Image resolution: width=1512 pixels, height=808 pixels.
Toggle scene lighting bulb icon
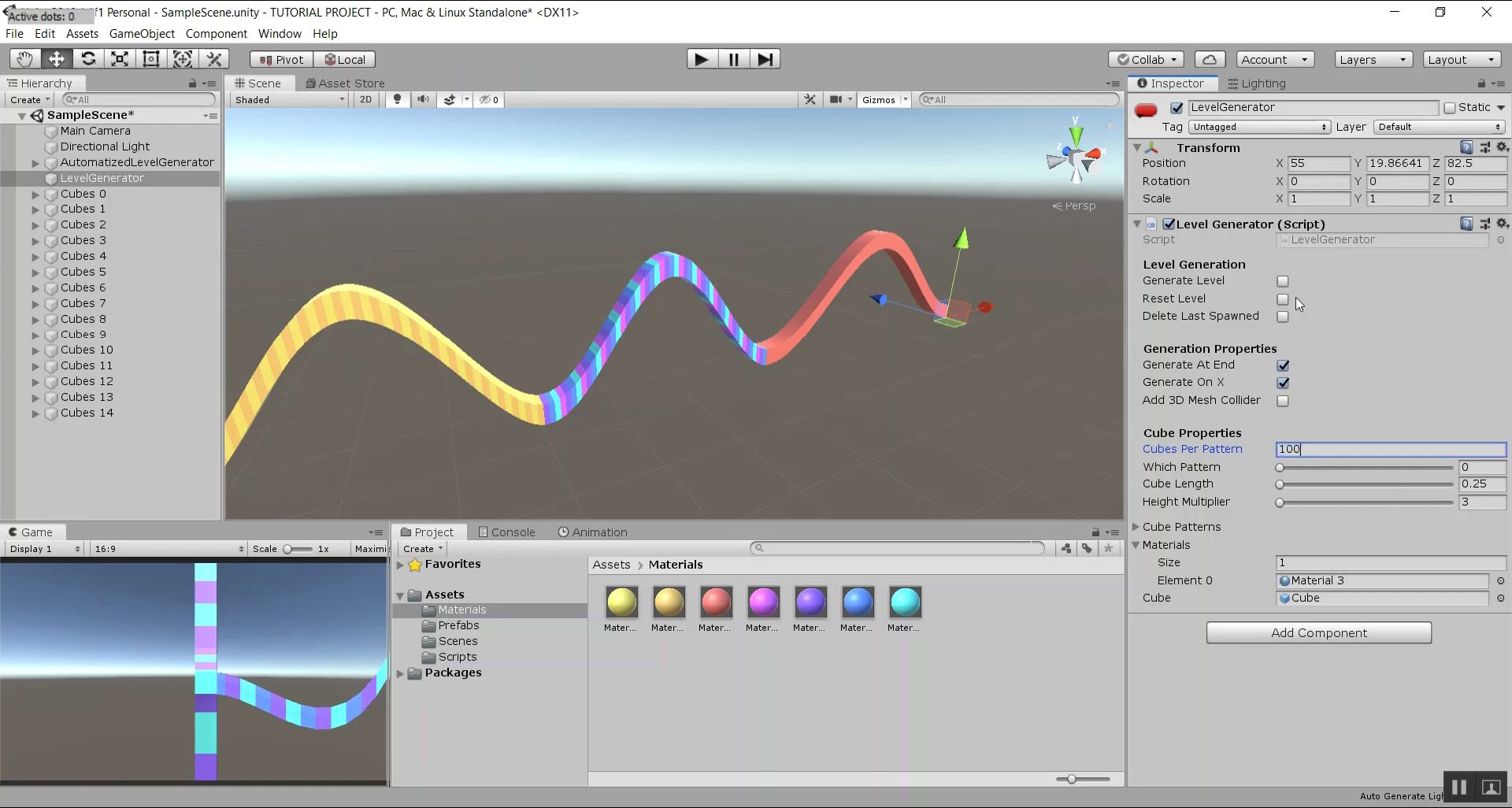[x=397, y=99]
